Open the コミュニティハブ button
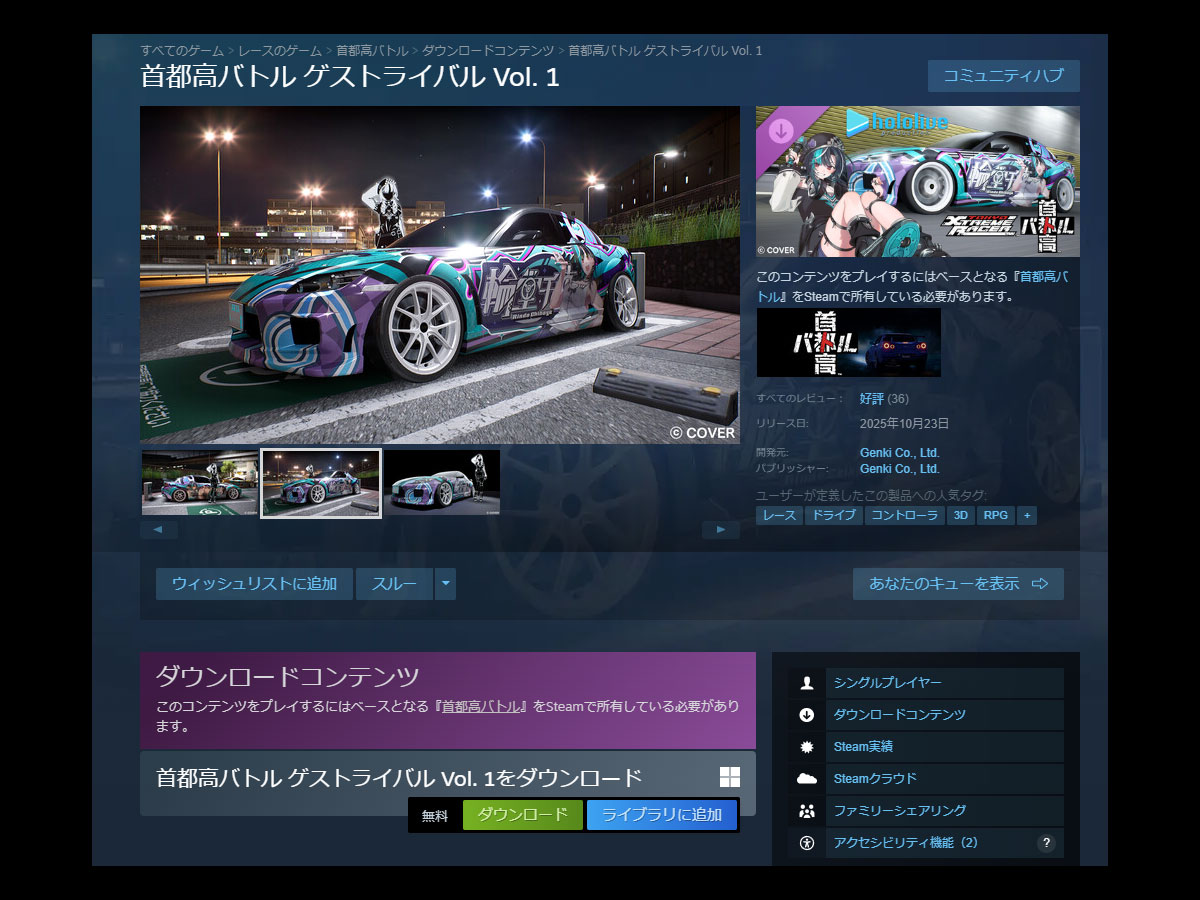 tap(1003, 76)
